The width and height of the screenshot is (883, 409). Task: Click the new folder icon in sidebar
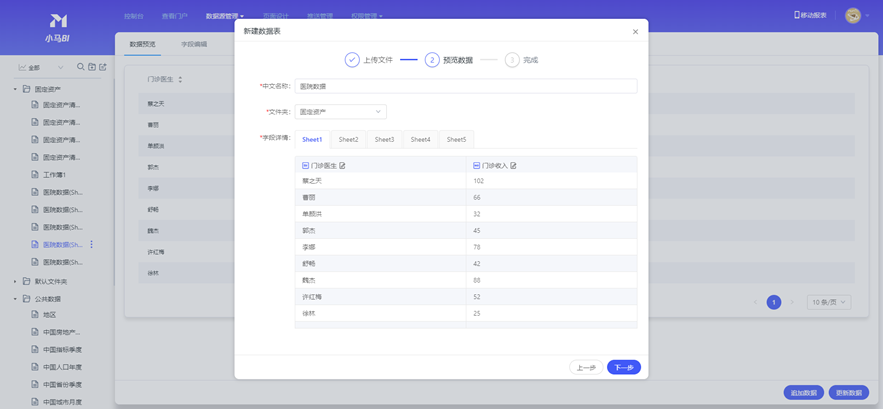pyautogui.click(x=92, y=67)
